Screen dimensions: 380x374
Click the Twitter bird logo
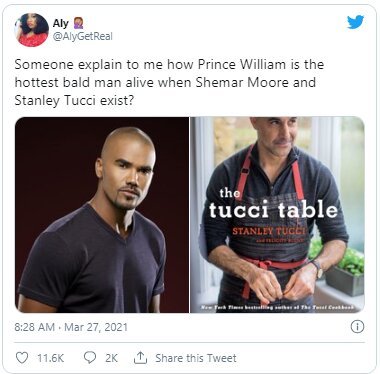pos(355,23)
